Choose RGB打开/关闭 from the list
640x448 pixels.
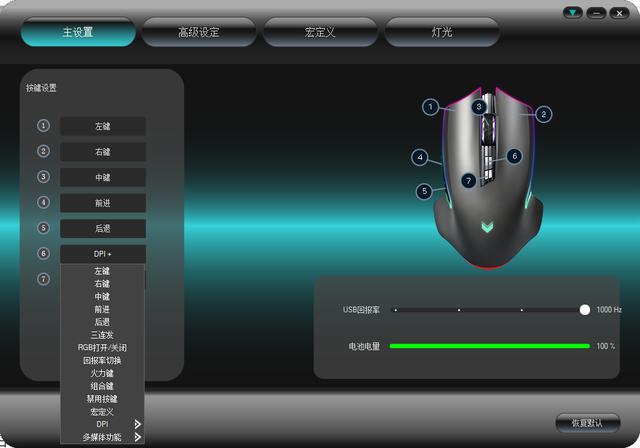point(102,347)
